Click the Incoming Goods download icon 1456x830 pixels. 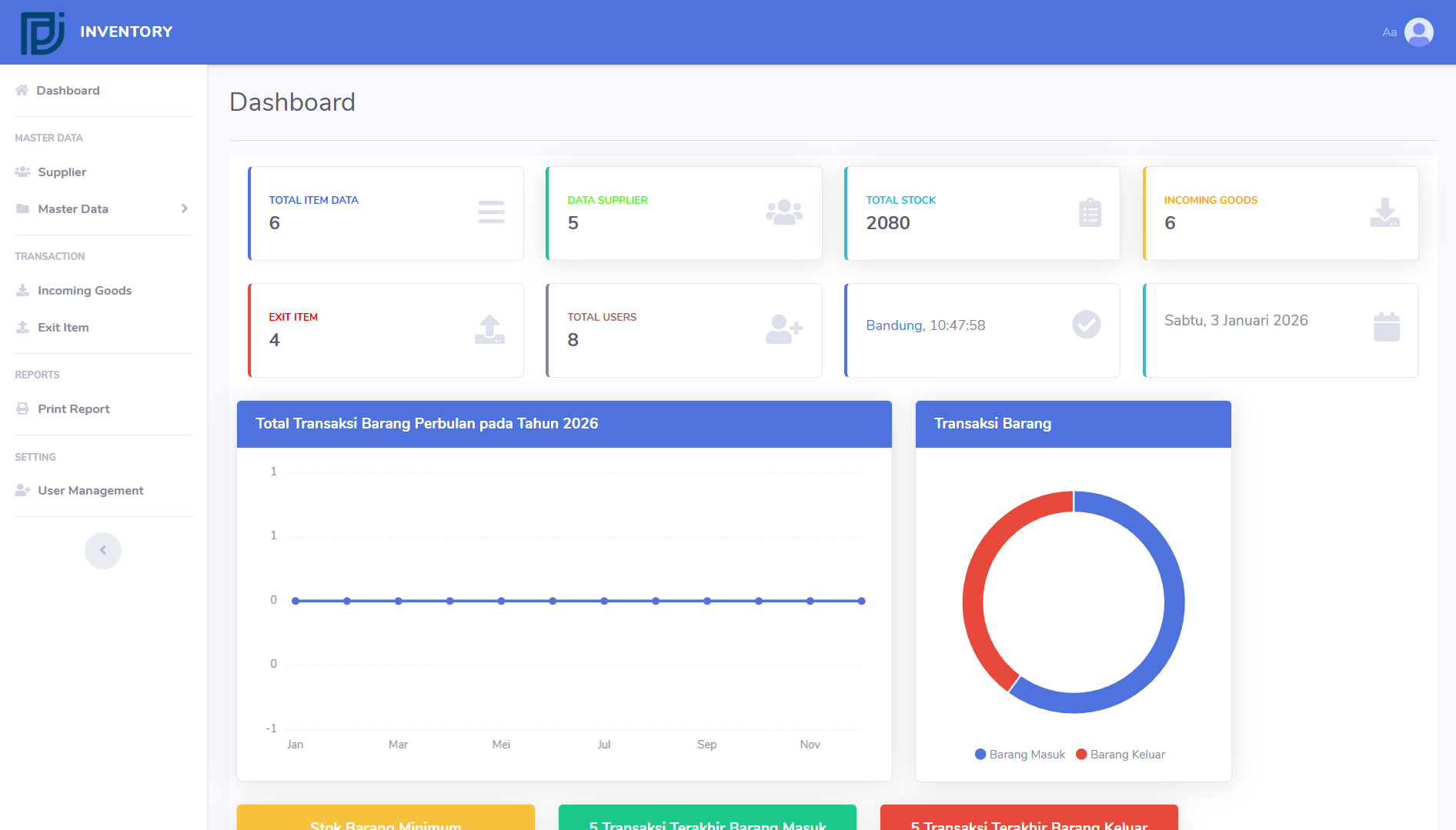(1384, 213)
